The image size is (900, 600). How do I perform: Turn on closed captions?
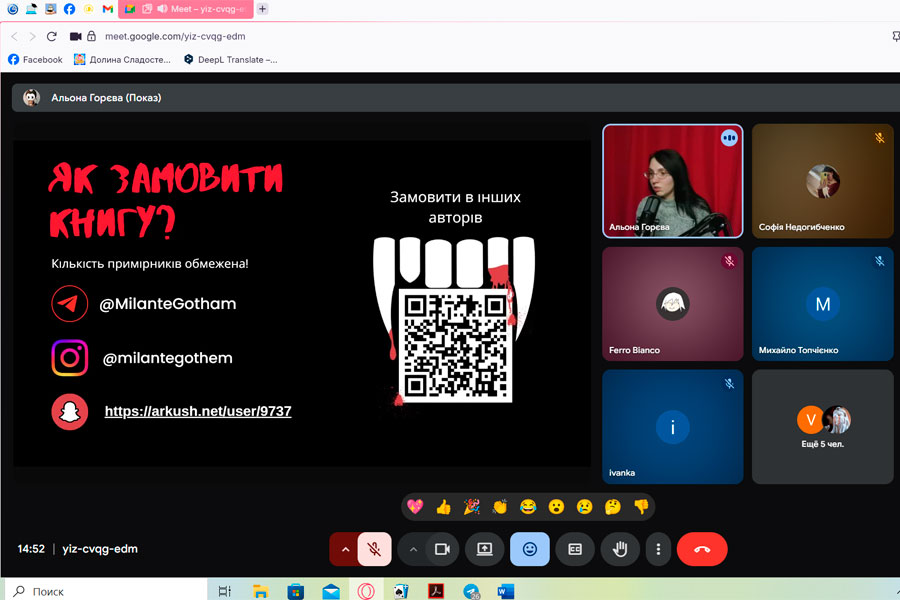click(575, 549)
